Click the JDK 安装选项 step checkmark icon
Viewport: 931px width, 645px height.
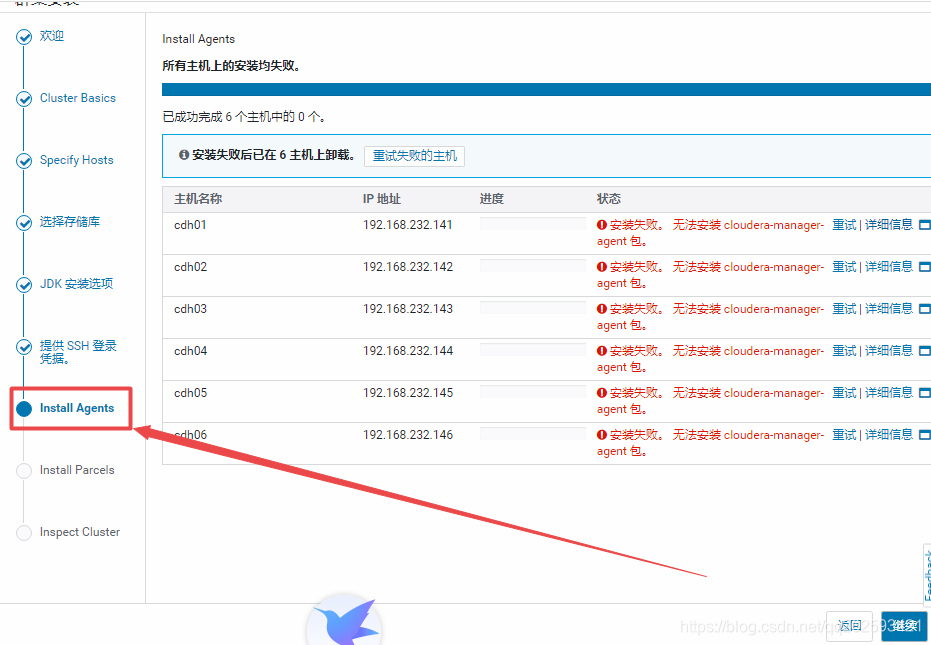[24, 285]
